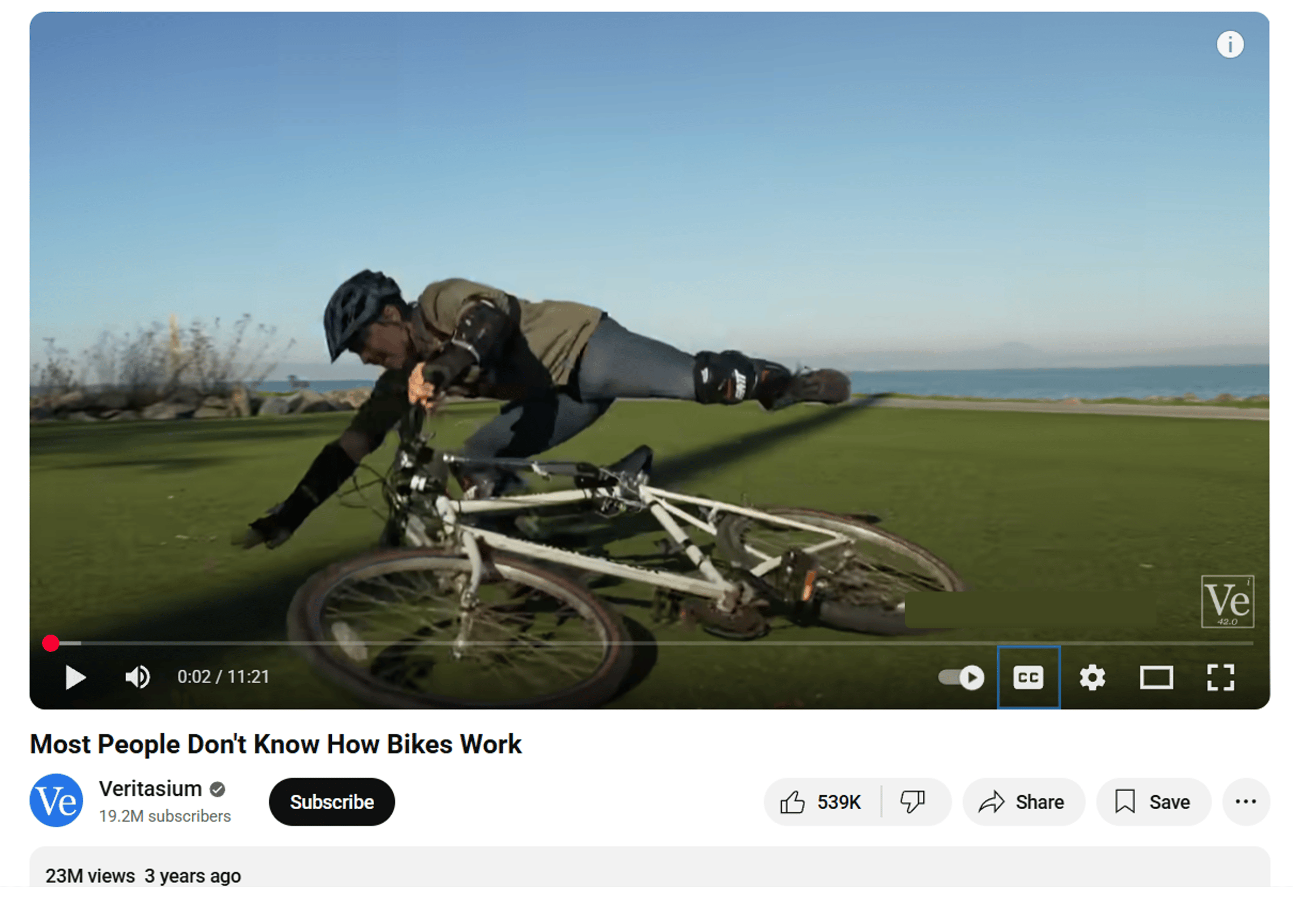Image resolution: width=1293 pixels, height=924 pixels.
Task: Open the Veritasium channel name link
Action: tap(150, 789)
